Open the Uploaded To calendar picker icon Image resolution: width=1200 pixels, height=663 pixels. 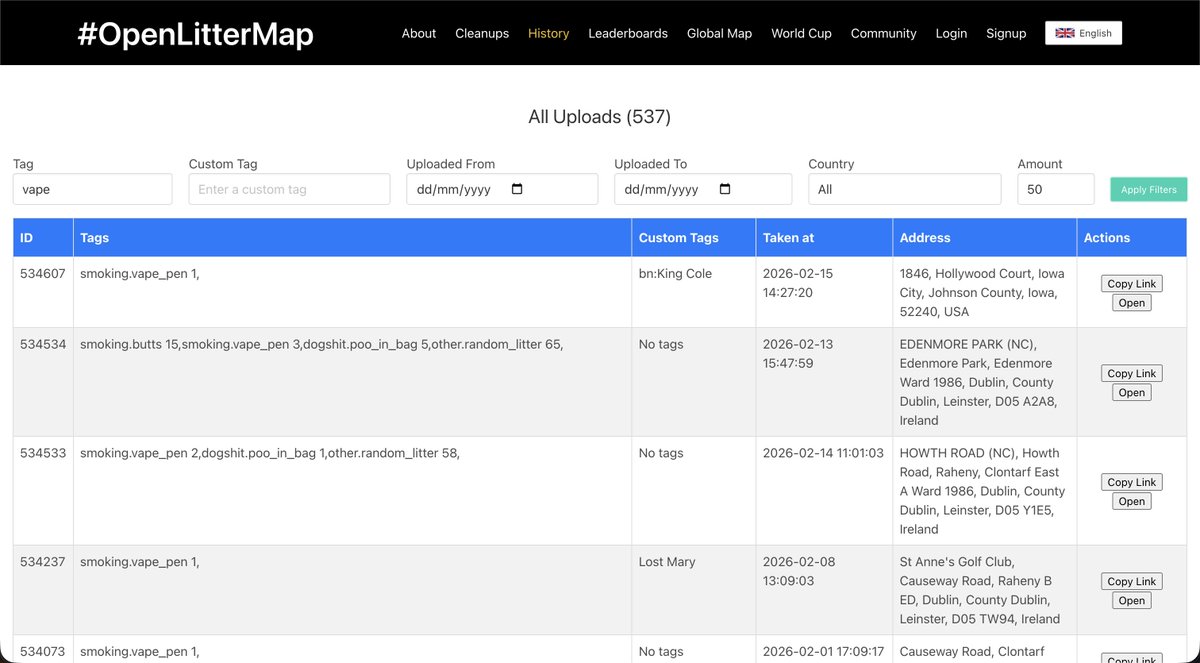coord(725,189)
